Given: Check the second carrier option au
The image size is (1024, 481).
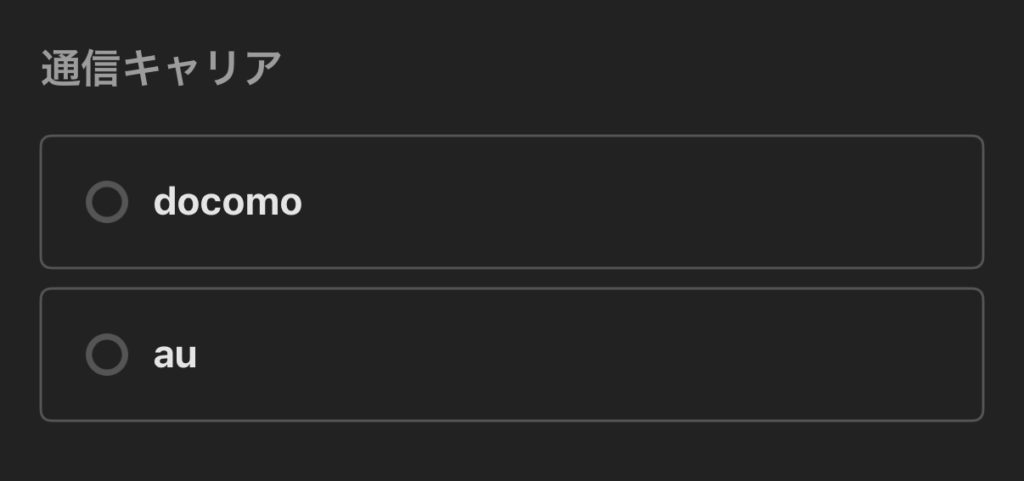Looking at the screenshot, I should pyautogui.click(x=107, y=355).
